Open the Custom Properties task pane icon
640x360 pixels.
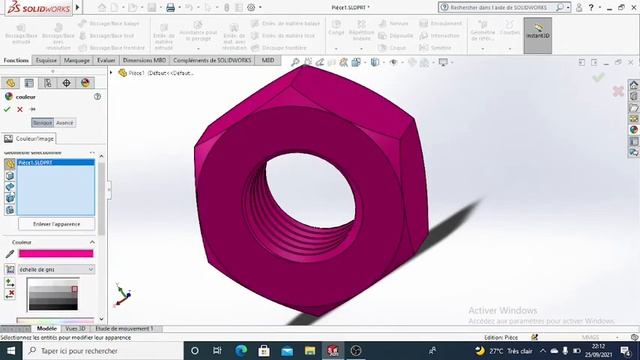point(633,141)
